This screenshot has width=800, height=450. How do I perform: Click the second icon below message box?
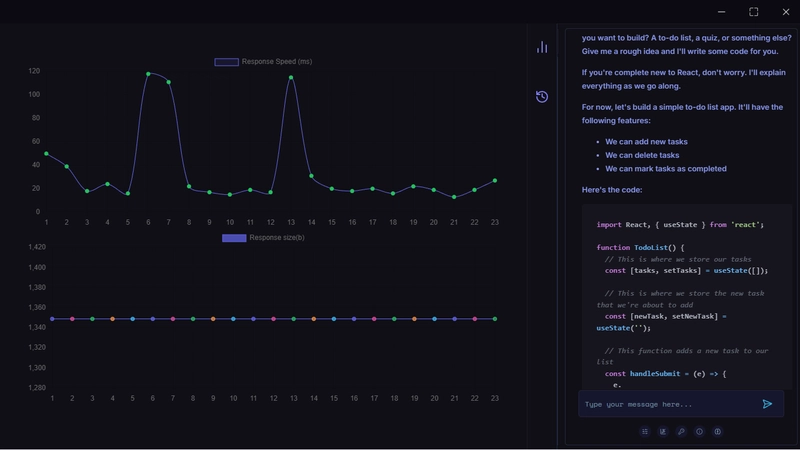pos(663,432)
